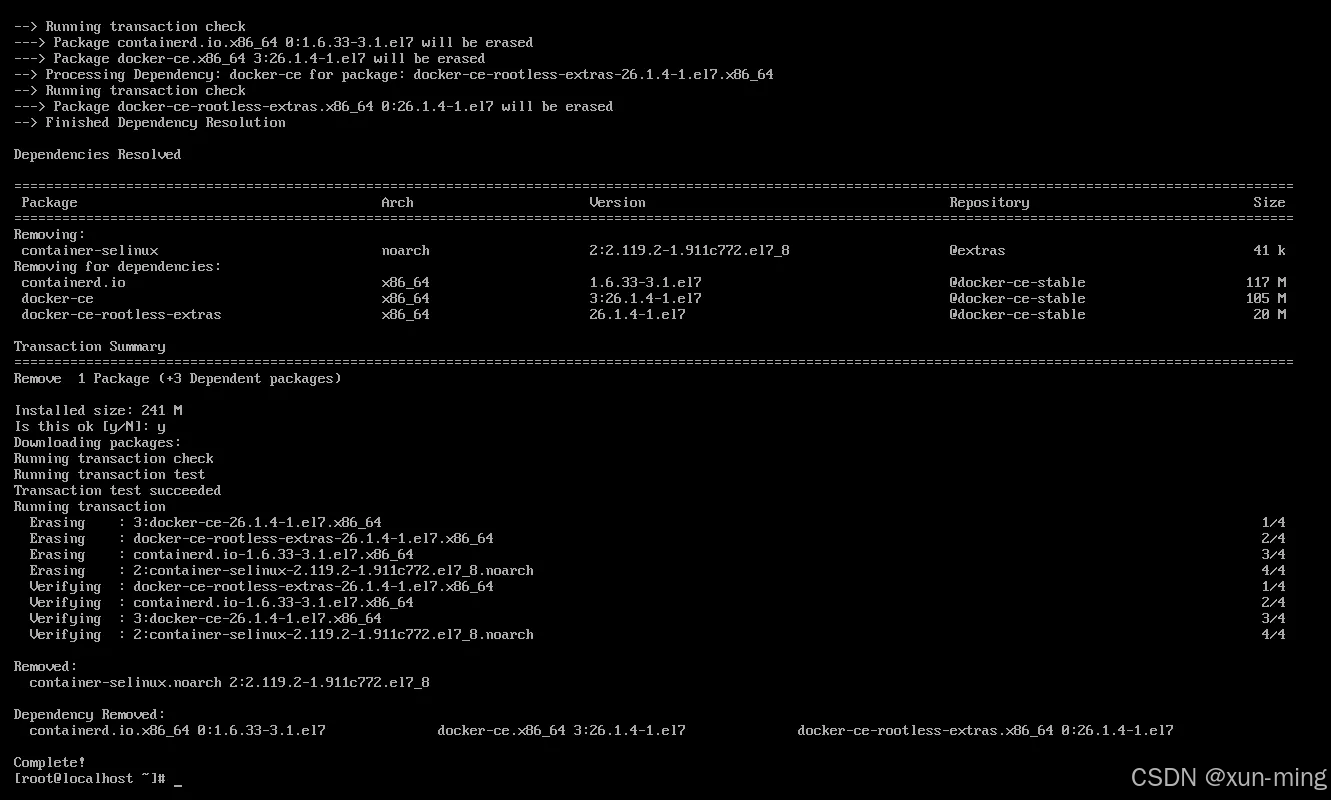Click 'docker-ce-rootless-extras.x86_64 0:26.1.4-1.el7' under Dependency Removed
Screen dimensions: 1331x800
[x=985, y=730]
